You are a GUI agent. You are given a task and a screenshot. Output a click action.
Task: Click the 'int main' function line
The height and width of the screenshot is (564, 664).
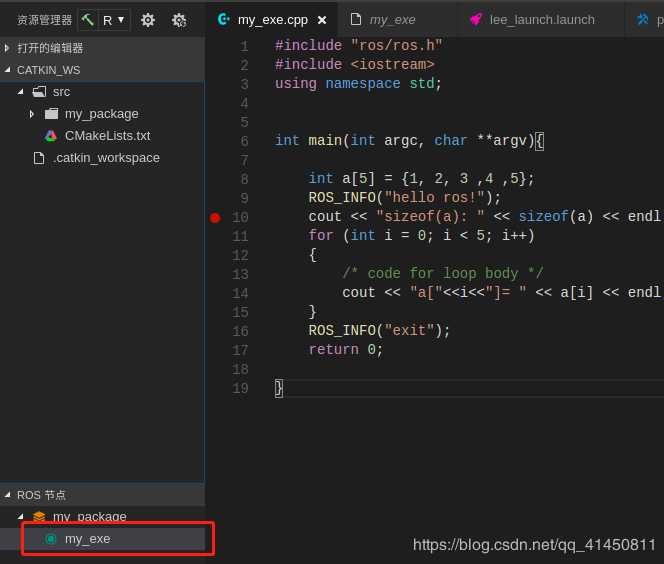(409, 141)
